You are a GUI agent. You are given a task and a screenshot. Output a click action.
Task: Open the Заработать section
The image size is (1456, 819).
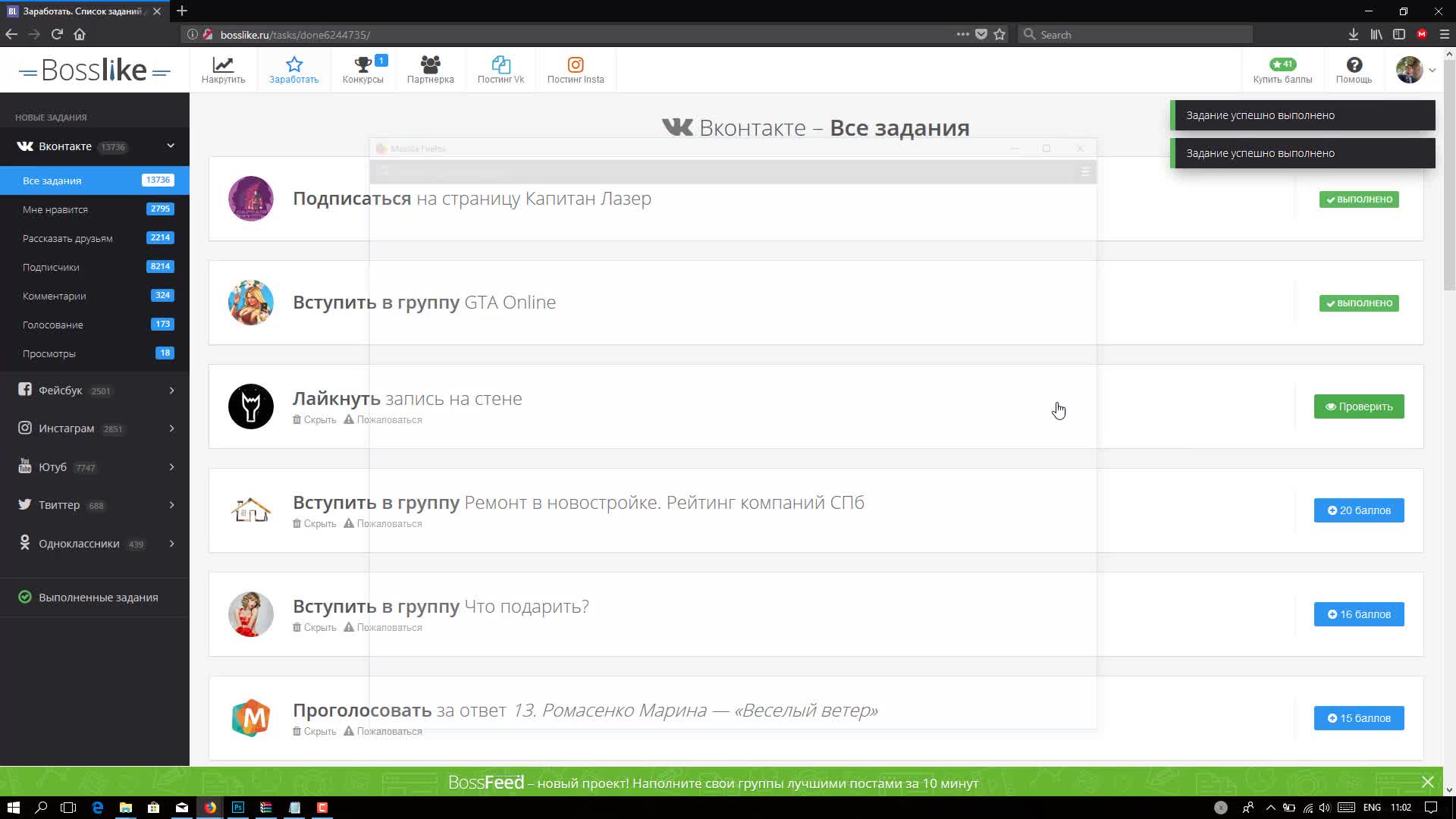tap(293, 70)
